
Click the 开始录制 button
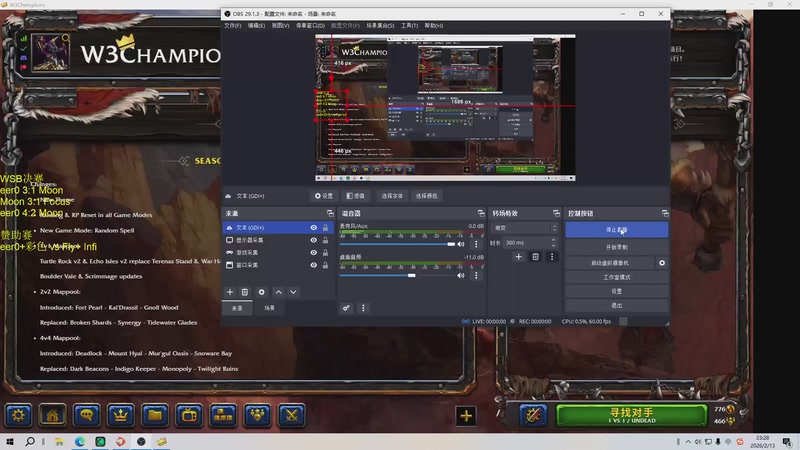[x=616, y=247]
